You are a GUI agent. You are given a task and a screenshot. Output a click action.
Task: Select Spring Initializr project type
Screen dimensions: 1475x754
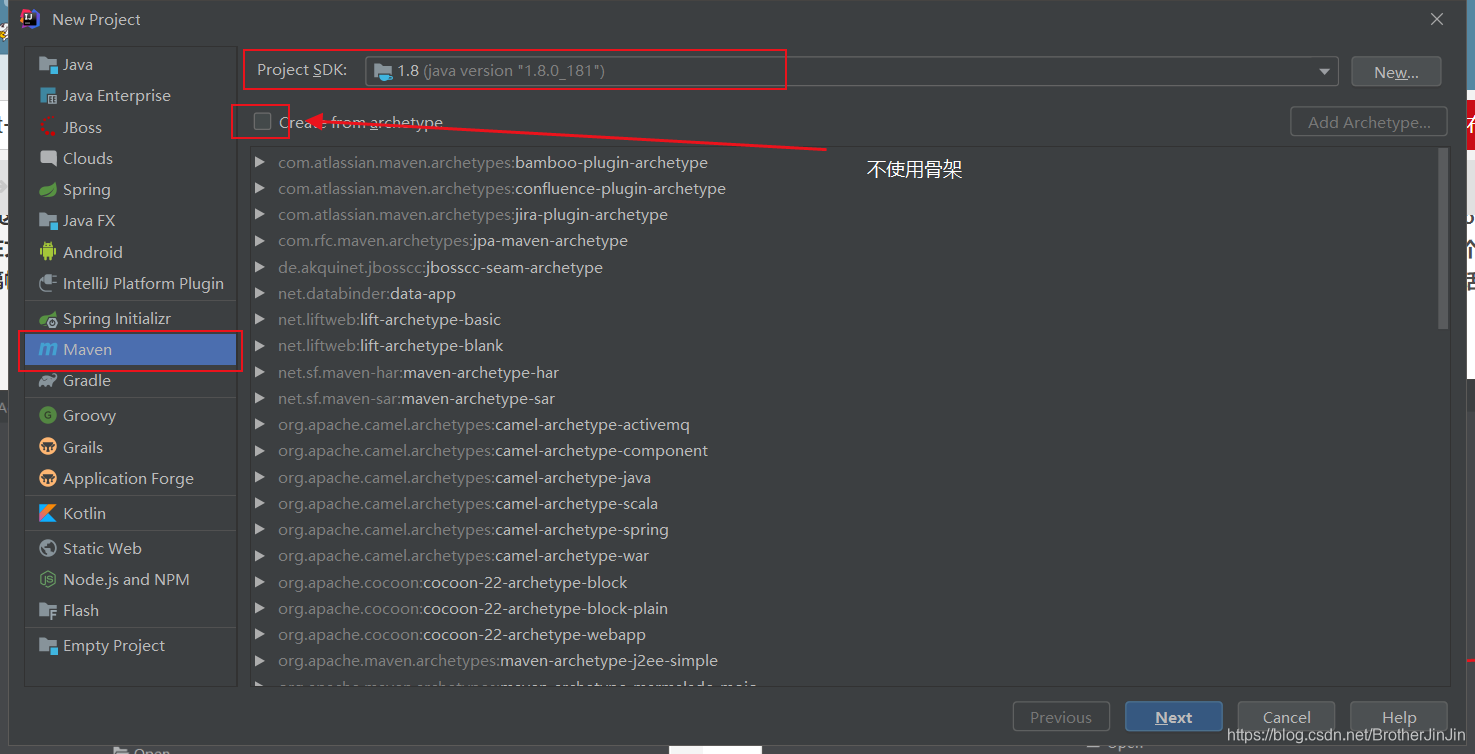point(131,318)
